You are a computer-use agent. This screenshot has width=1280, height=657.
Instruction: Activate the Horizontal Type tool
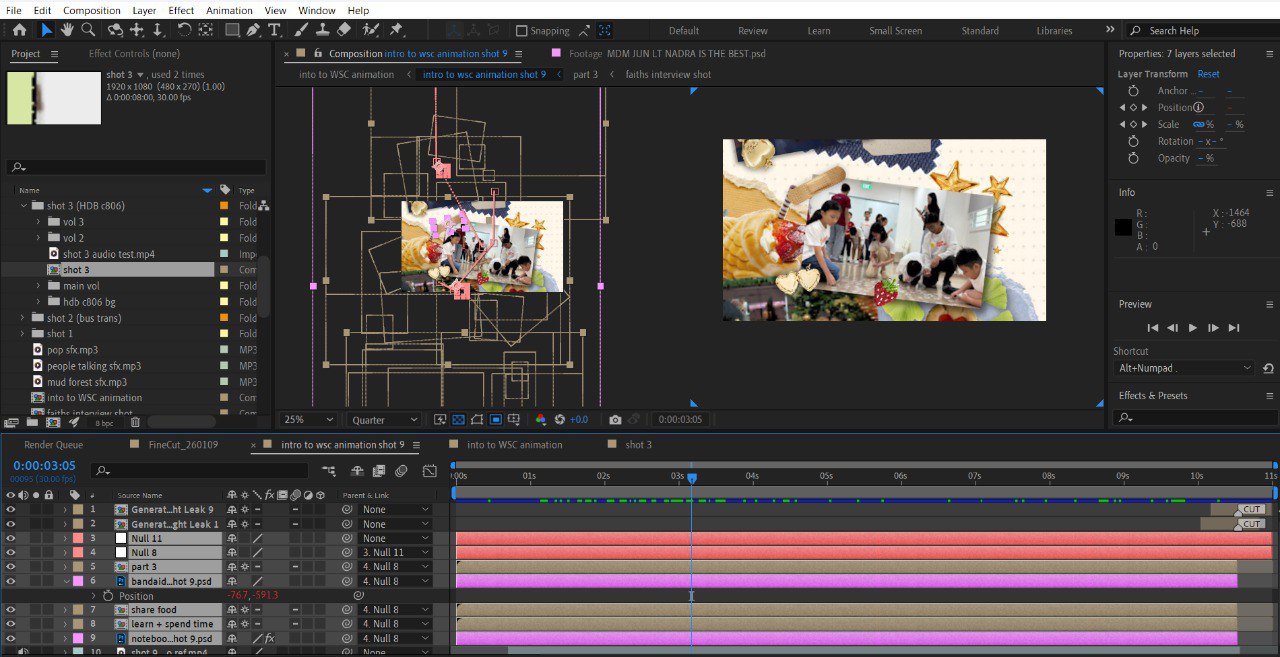pyautogui.click(x=272, y=31)
